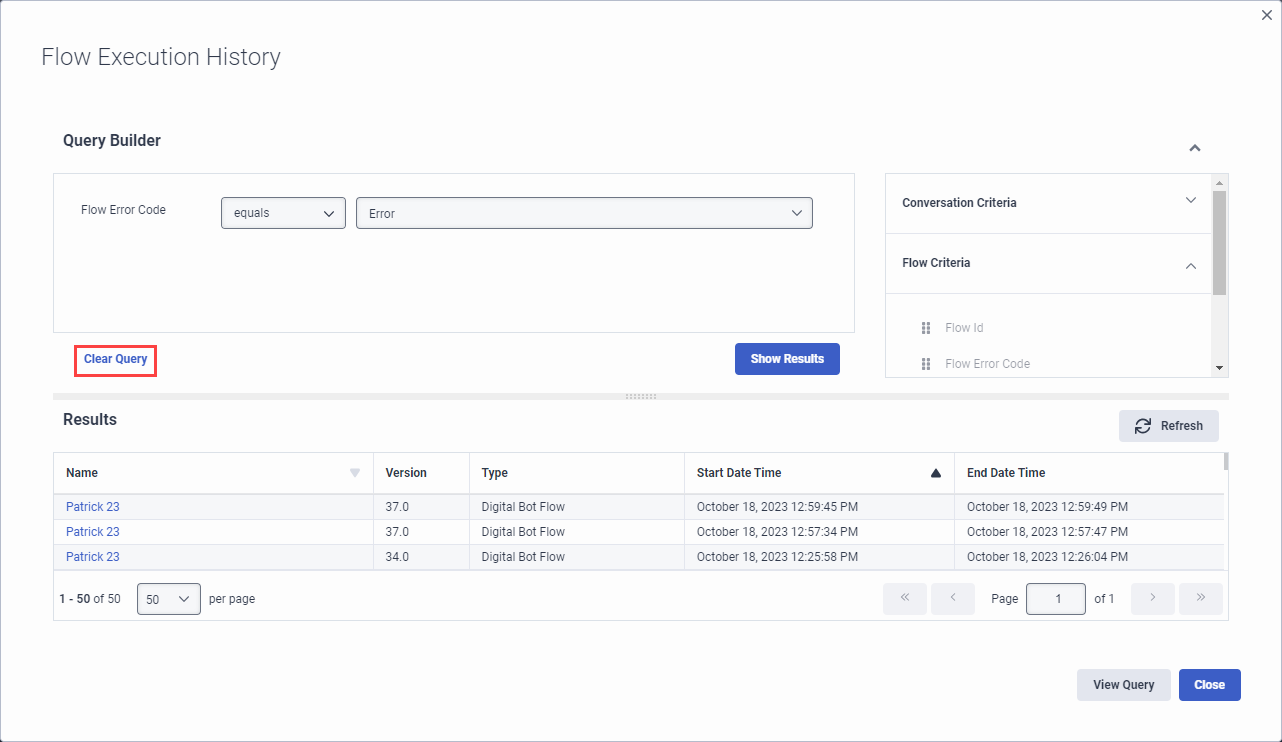Open the Error value dropdown
The width and height of the screenshot is (1282, 742).
584,212
